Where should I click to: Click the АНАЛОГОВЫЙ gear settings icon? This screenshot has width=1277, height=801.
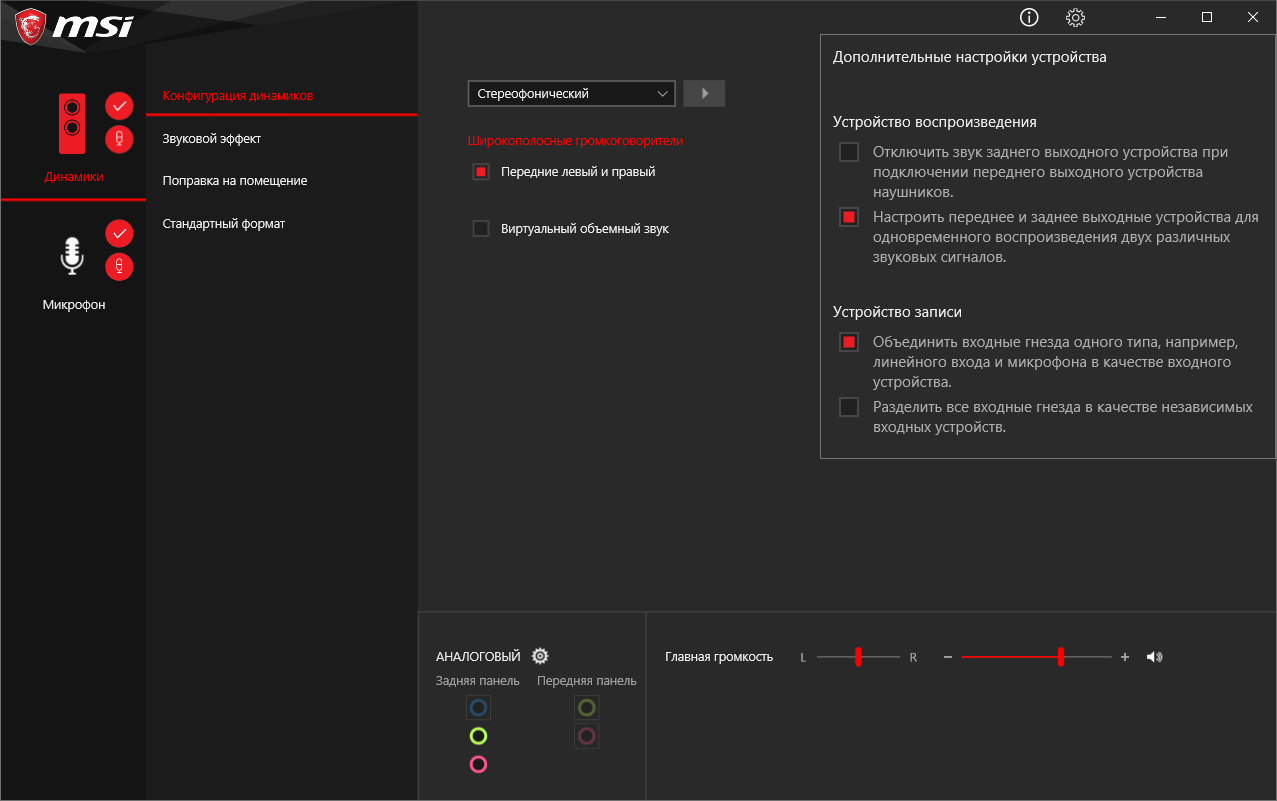pyautogui.click(x=540, y=656)
